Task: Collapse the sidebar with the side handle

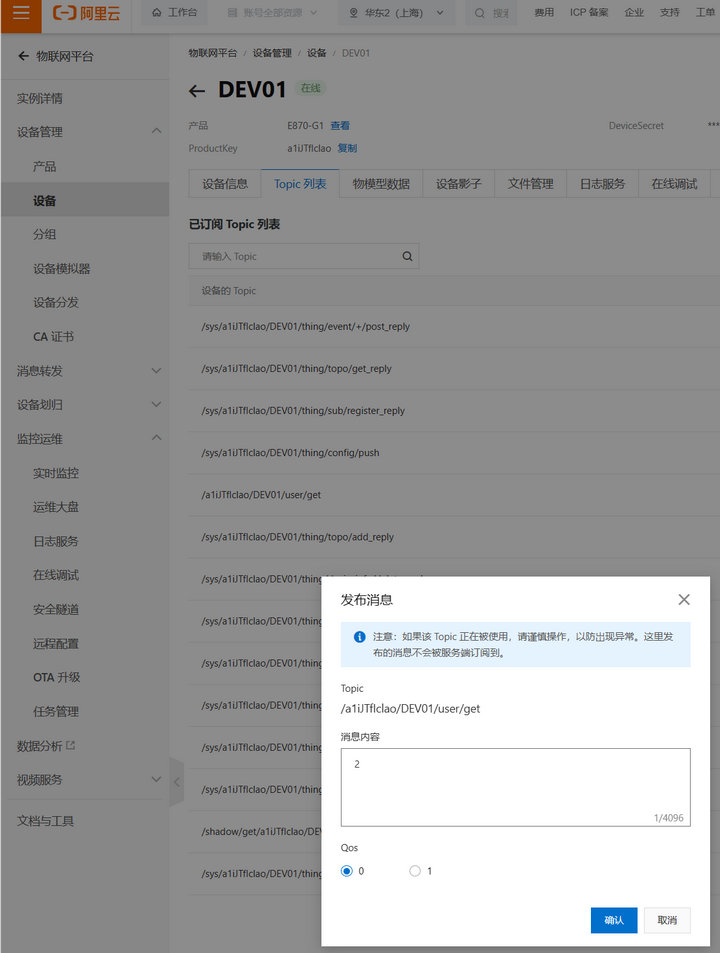Action: 177,783
